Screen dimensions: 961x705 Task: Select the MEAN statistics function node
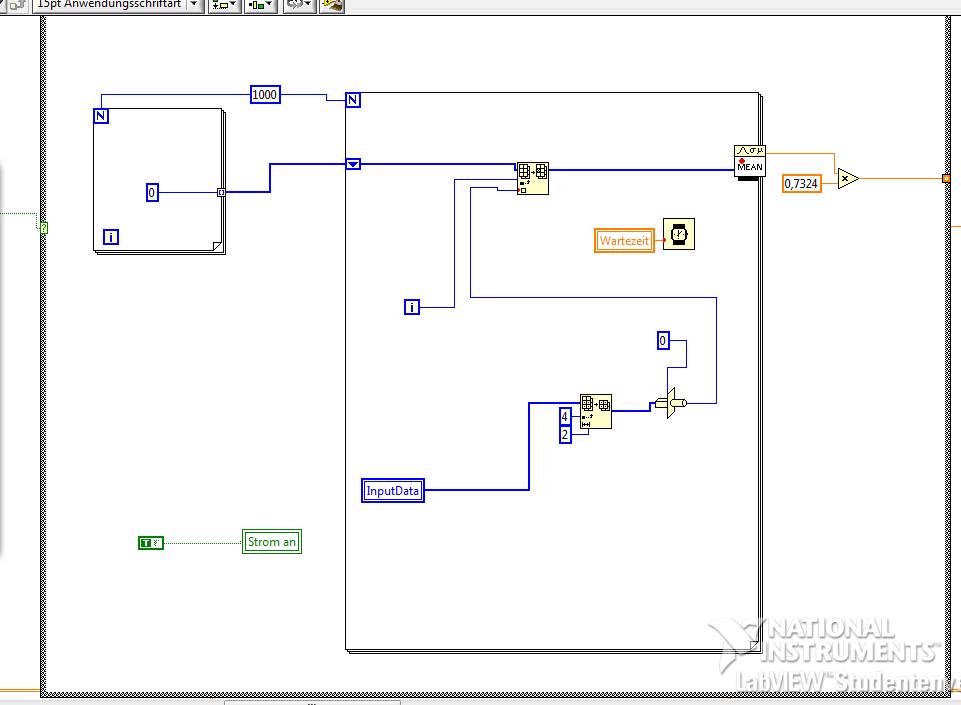750,162
